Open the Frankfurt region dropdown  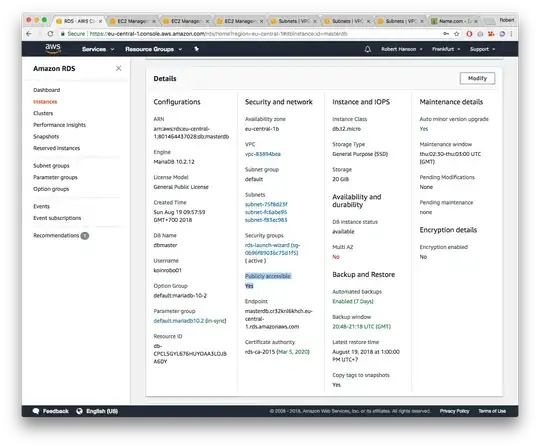click(446, 49)
